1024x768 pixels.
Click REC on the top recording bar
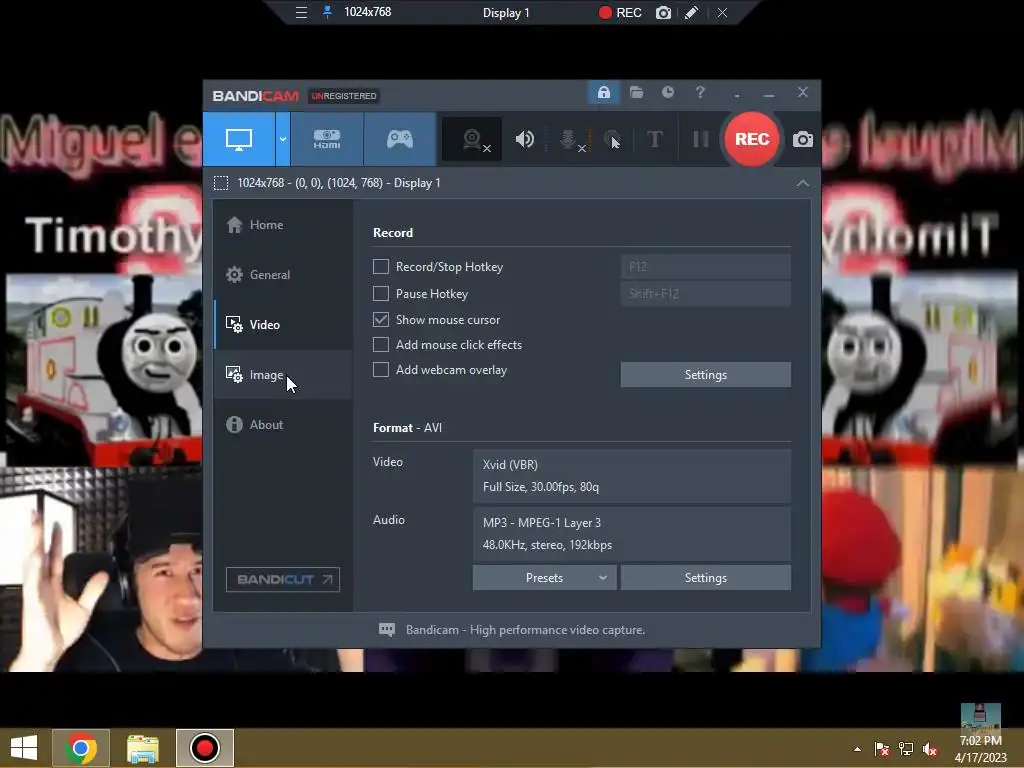coord(620,12)
